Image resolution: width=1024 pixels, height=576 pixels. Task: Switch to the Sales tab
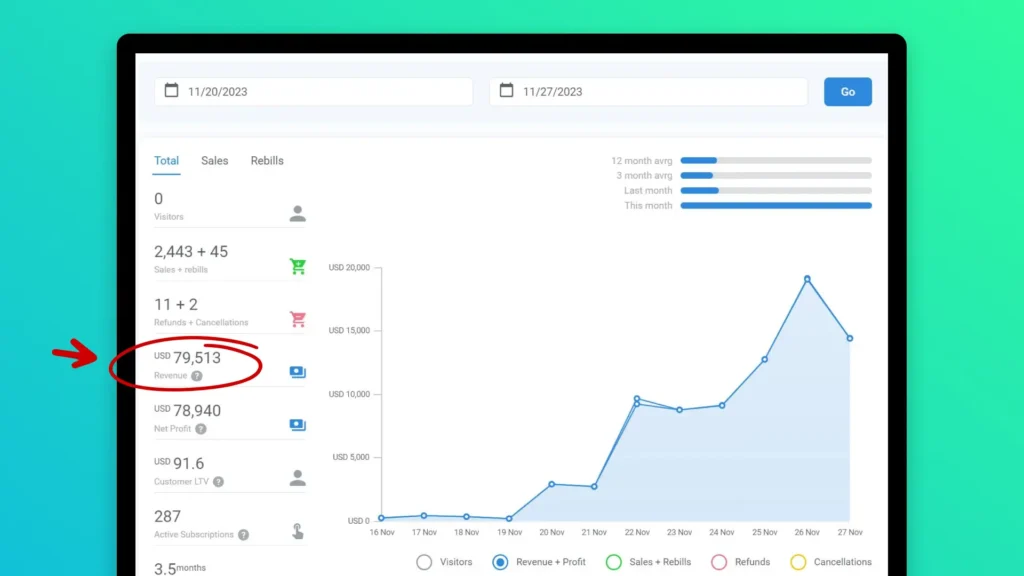pyautogui.click(x=214, y=161)
